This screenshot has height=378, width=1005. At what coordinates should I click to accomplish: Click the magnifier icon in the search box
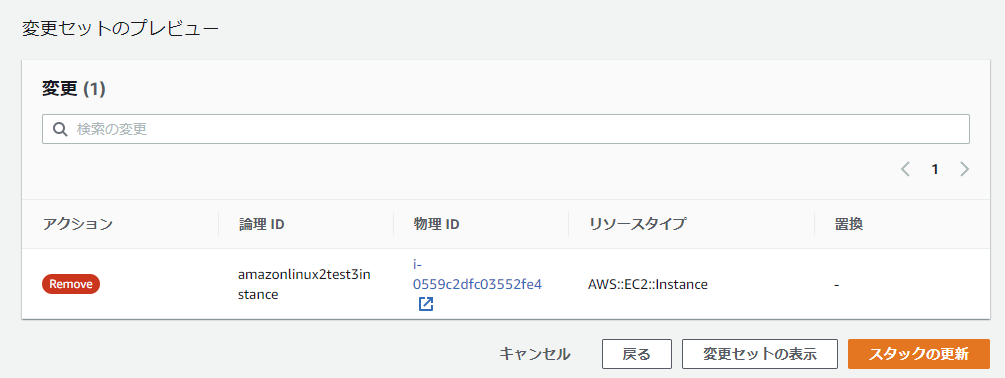coord(60,129)
